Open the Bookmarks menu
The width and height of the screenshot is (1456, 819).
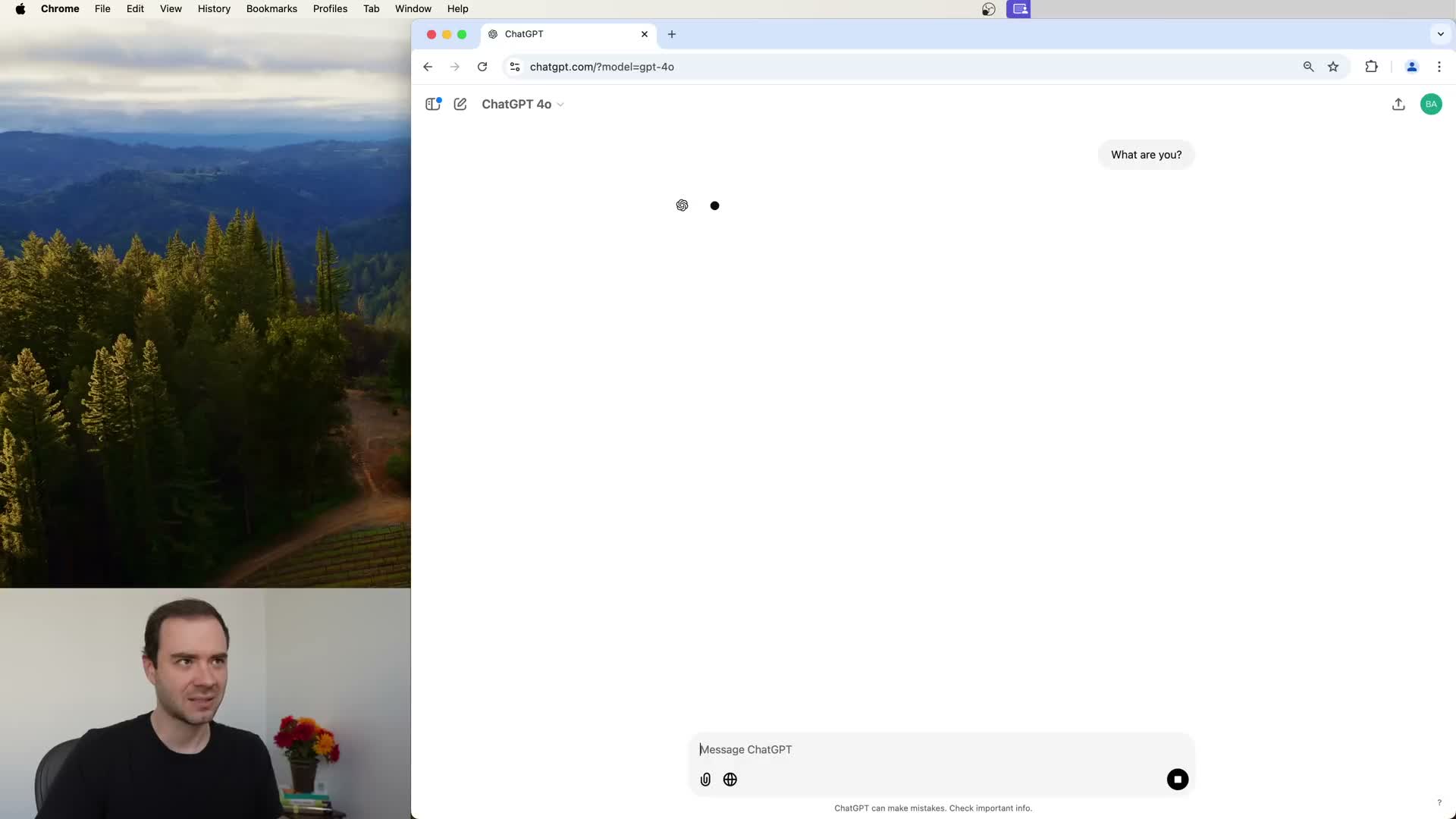pyautogui.click(x=271, y=9)
